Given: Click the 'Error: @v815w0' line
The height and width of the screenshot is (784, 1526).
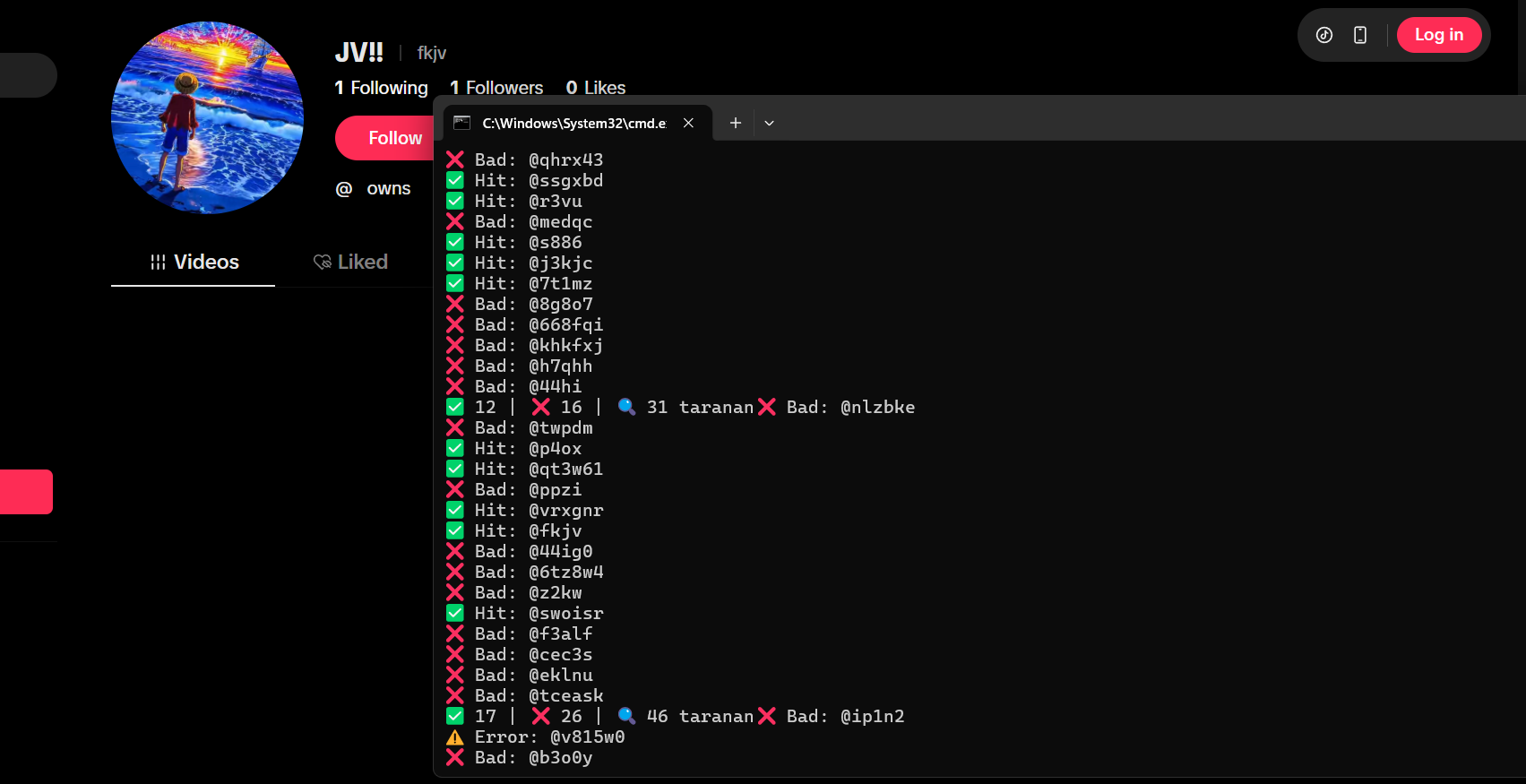Looking at the screenshot, I should click(x=536, y=737).
